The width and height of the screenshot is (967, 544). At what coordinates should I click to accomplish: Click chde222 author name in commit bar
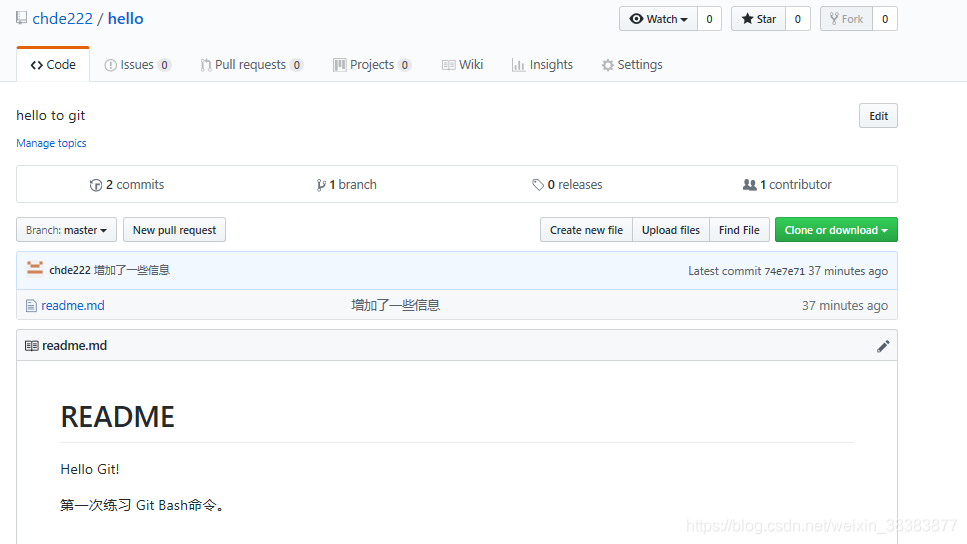click(70, 270)
